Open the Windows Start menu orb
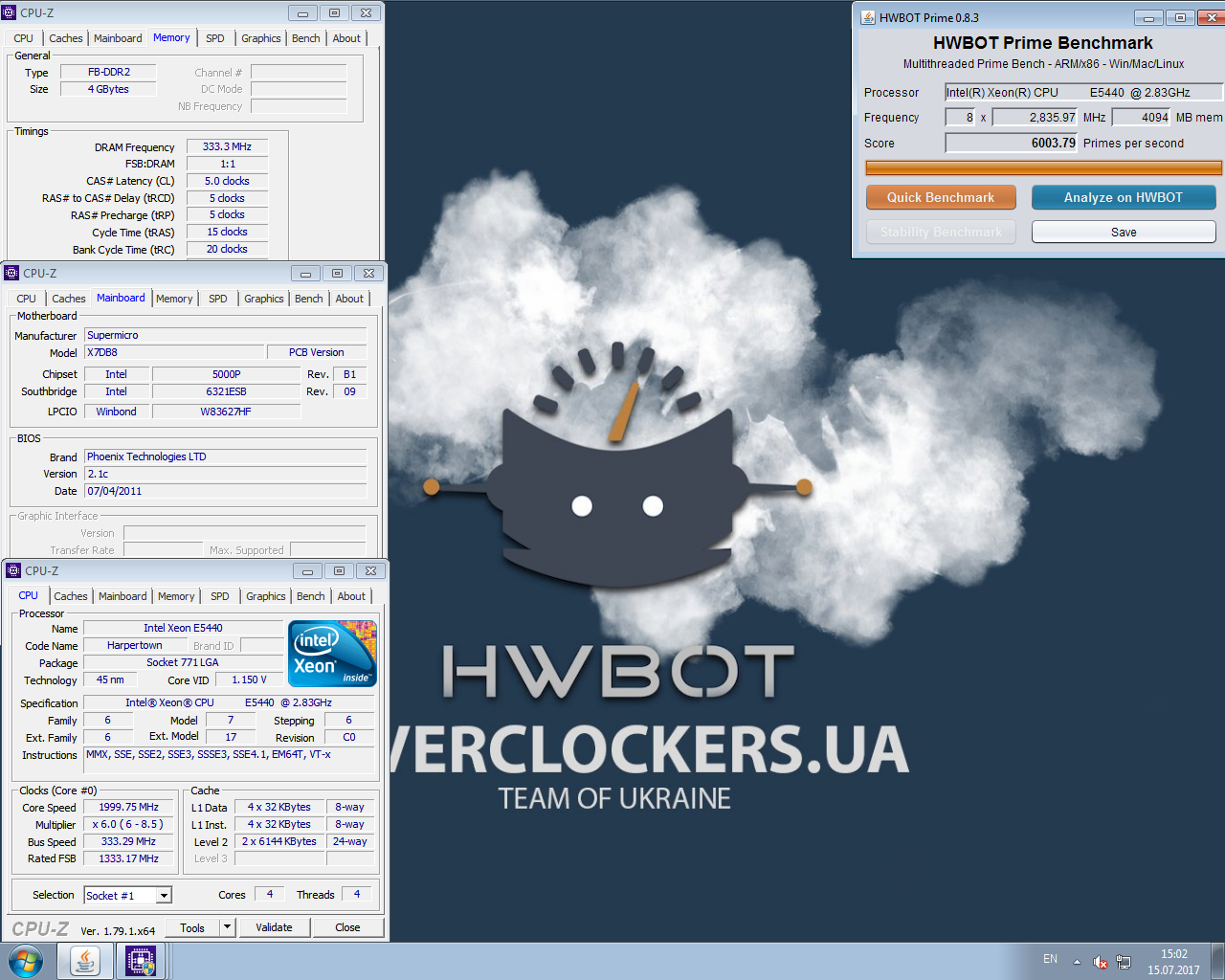Image resolution: width=1225 pixels, height=980 pixels. (26, 961)
